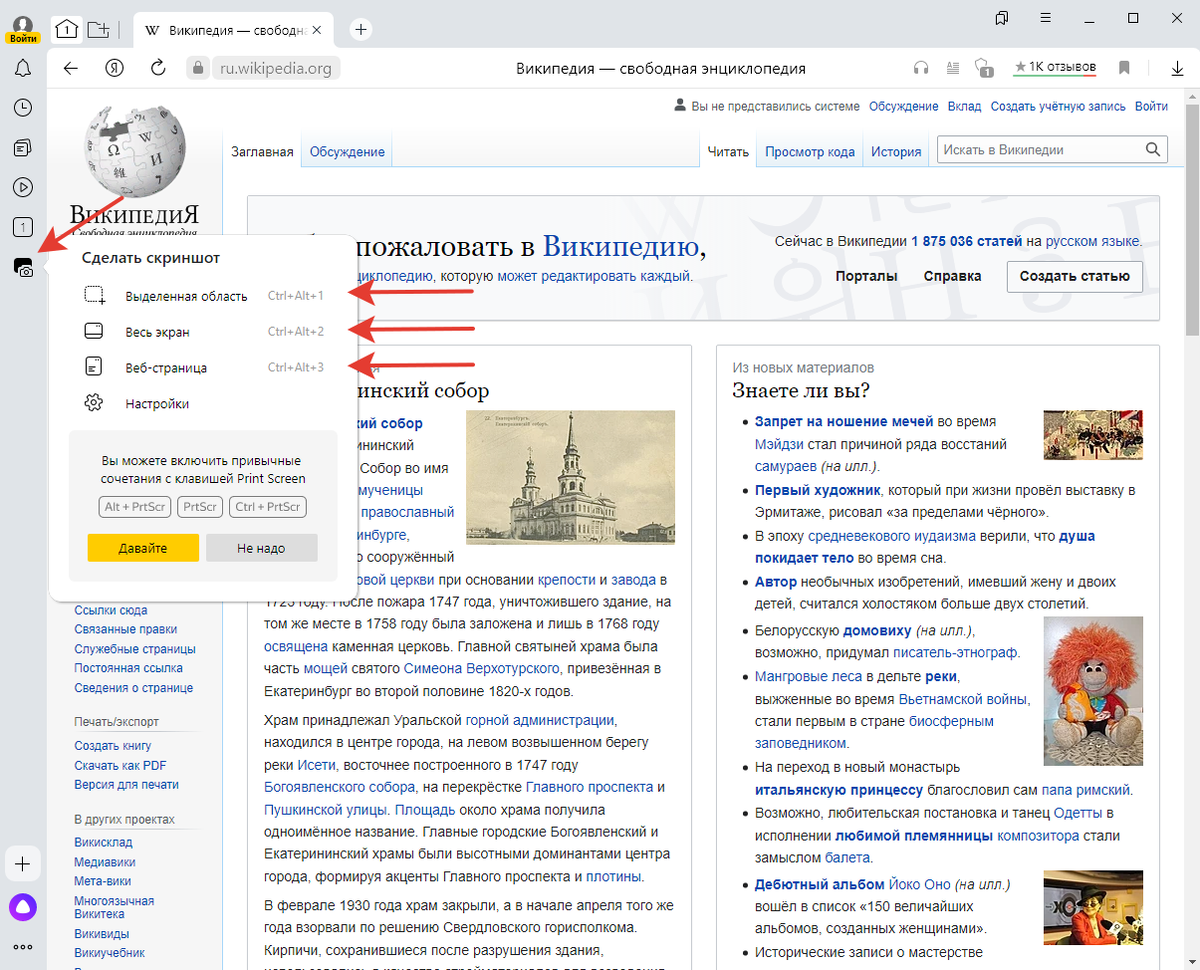Launch Alice assistant from the sidebar
This screenshot has width=1200, height=970.
tap(22, 907)
